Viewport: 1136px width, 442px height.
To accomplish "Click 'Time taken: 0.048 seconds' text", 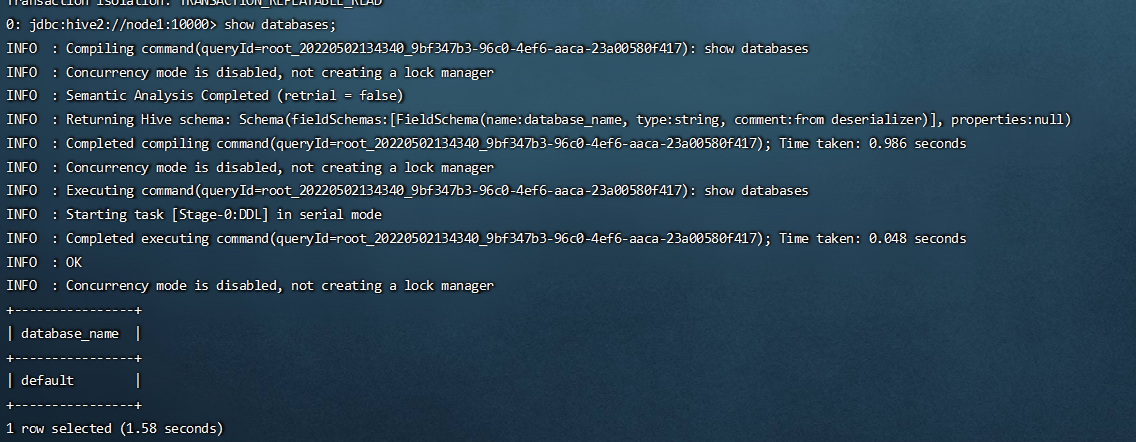I will pyautogui.click(x=872, y=238).
